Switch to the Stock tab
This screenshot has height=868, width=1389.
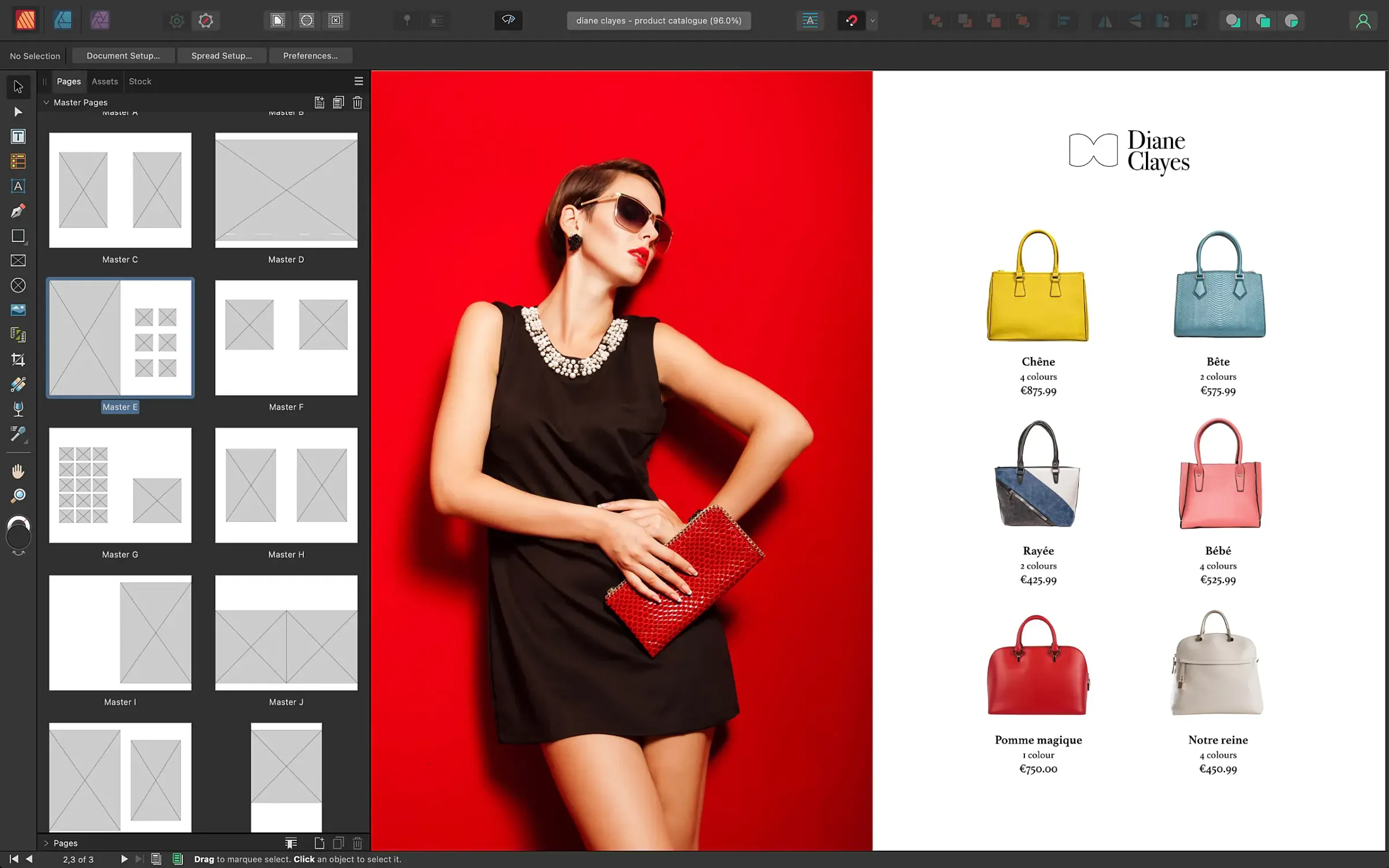(x=139, y=81)
